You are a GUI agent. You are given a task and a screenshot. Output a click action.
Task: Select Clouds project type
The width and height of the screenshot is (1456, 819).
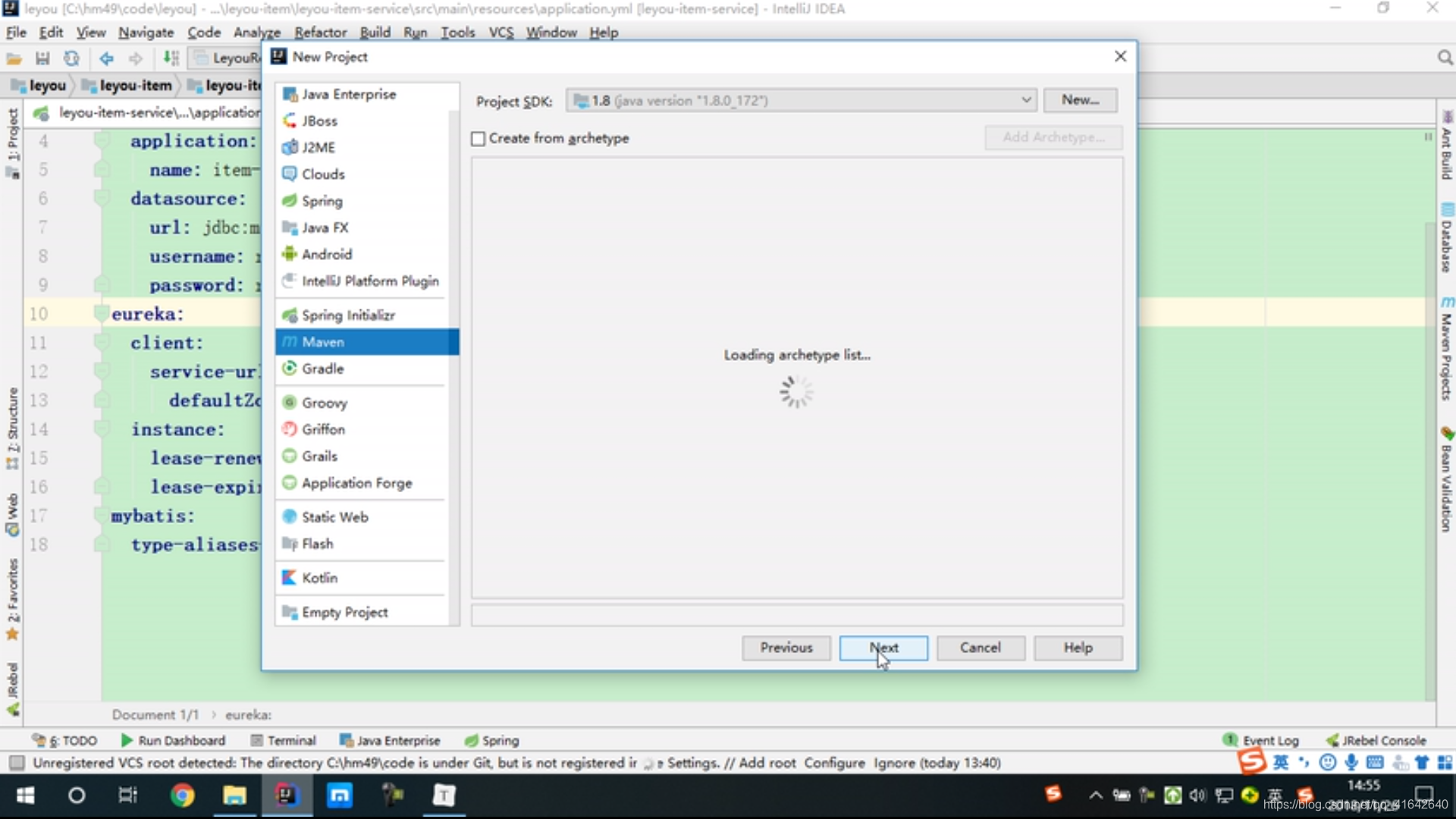pyautogui.click(x=366, y=174)
